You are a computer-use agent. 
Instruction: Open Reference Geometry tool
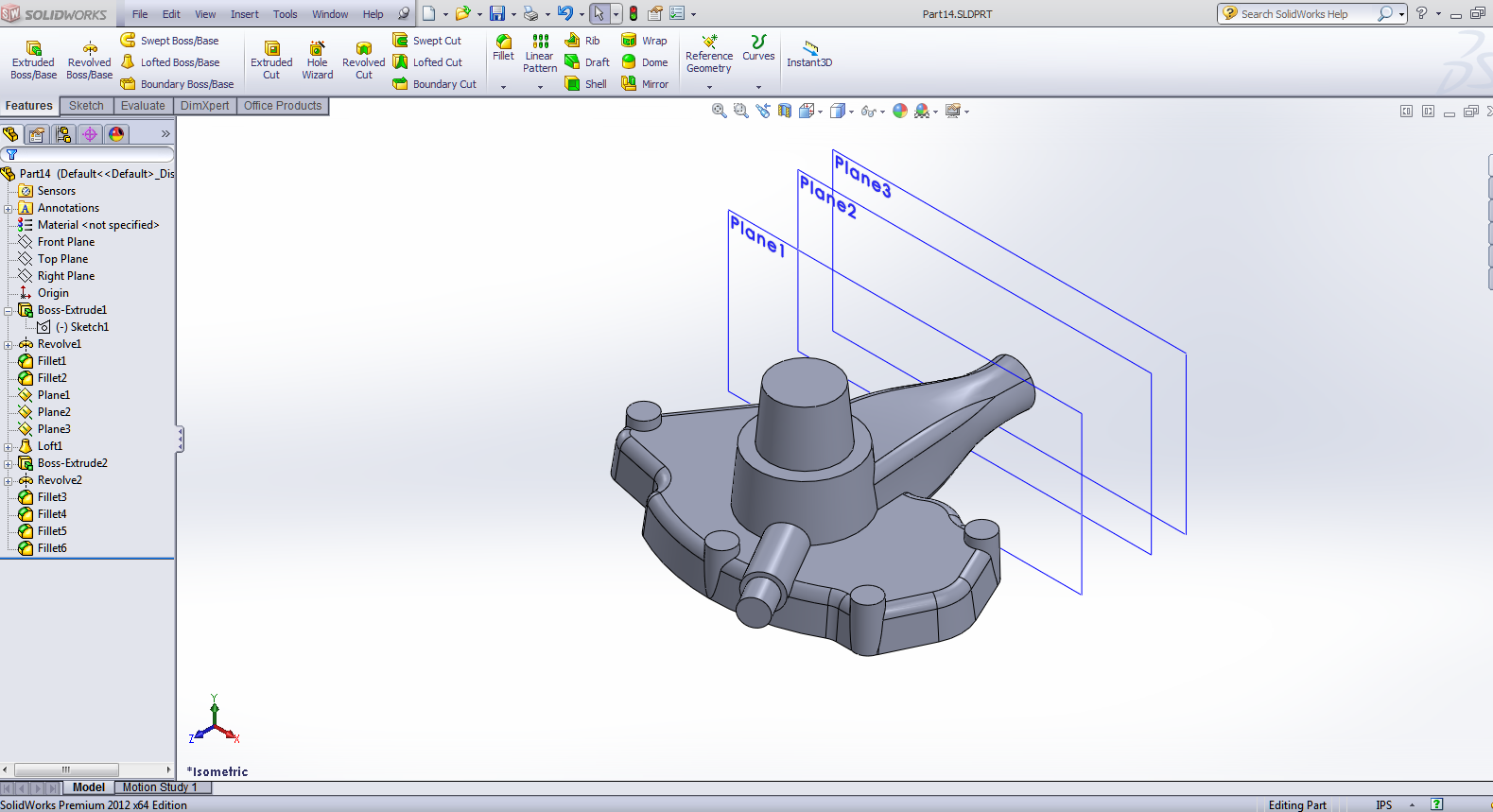pyautogui.click(x=709, y=54)
